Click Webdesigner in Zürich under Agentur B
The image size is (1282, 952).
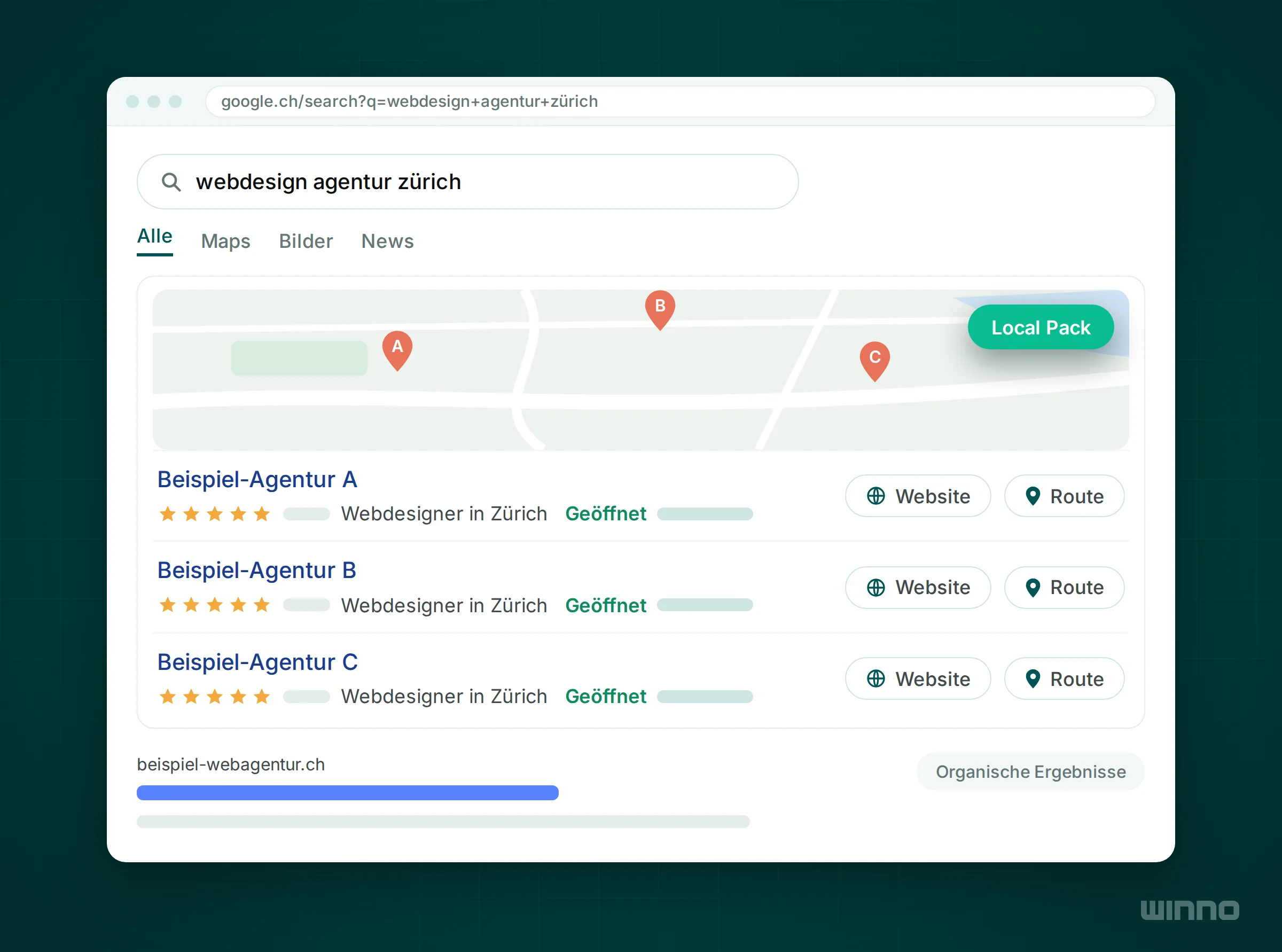pos(444,605)
